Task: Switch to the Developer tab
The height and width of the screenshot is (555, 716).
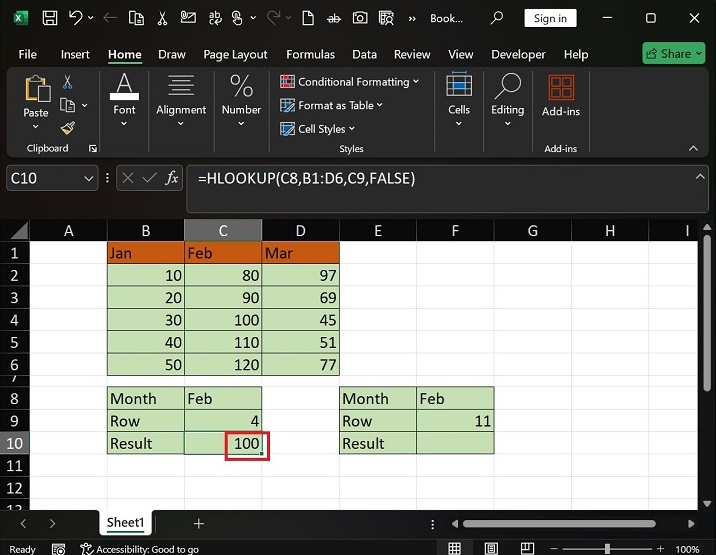Action: [518, 54]
